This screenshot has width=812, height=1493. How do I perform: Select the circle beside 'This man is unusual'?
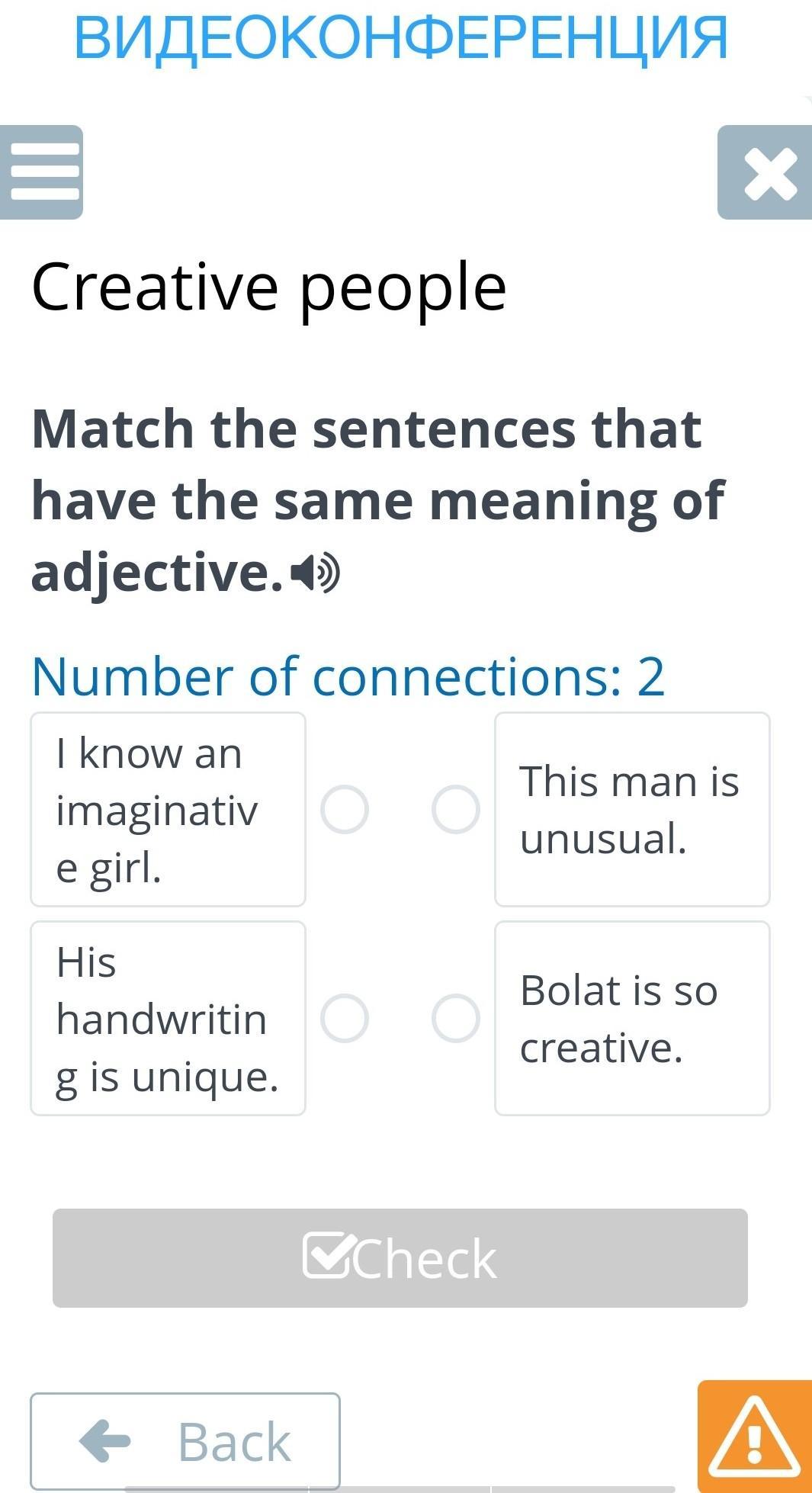tap(455, 809)
